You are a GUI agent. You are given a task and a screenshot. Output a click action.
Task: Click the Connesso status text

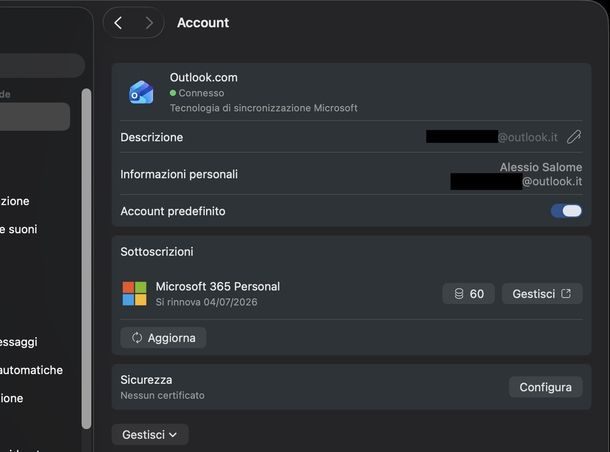(x=201, y=93)
